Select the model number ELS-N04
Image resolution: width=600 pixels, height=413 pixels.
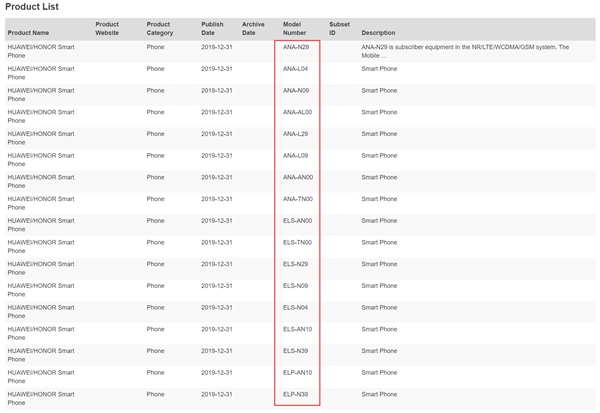pos(295,307)
